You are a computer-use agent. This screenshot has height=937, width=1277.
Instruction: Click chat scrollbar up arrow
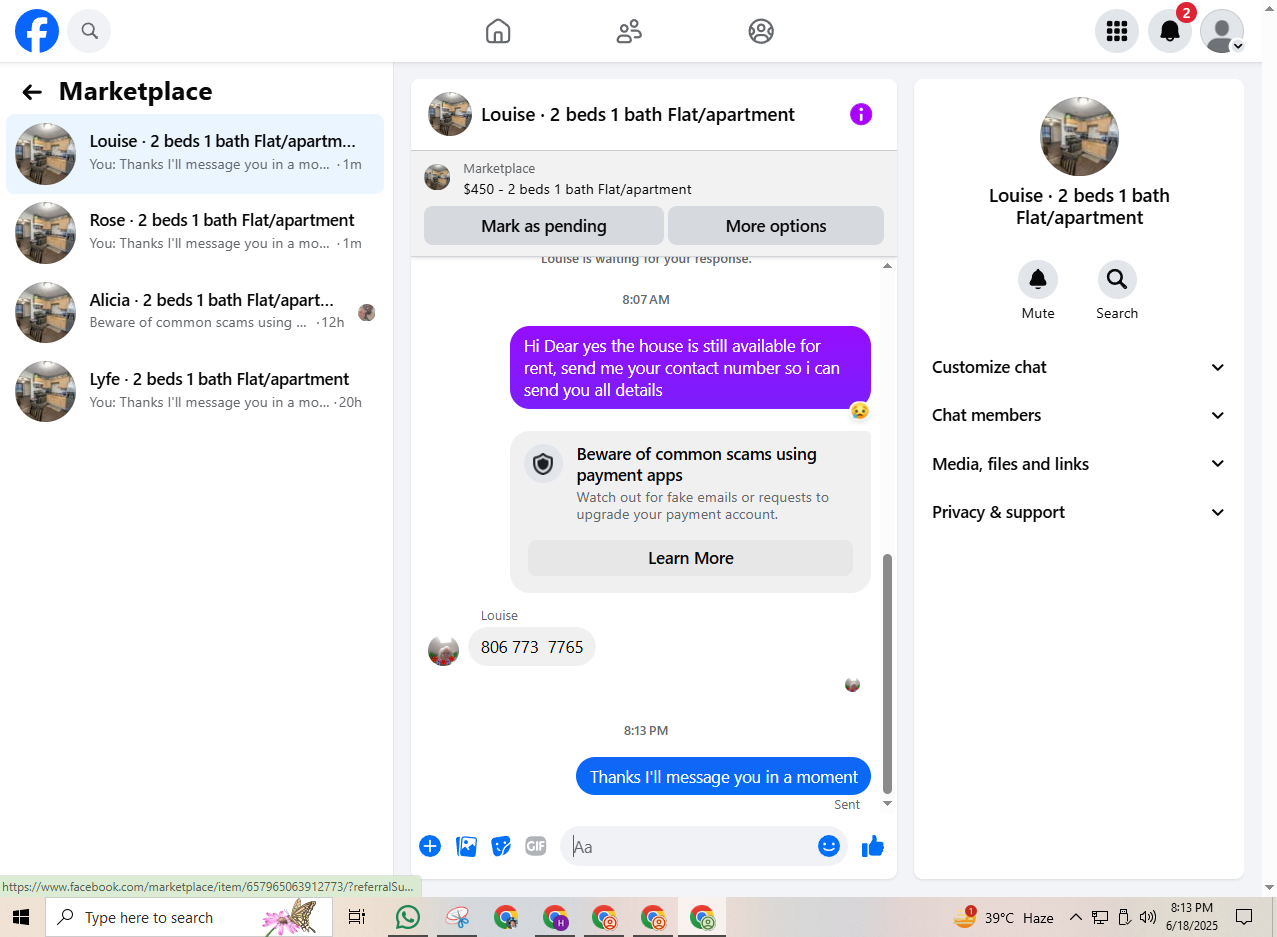tap(887, 265)
